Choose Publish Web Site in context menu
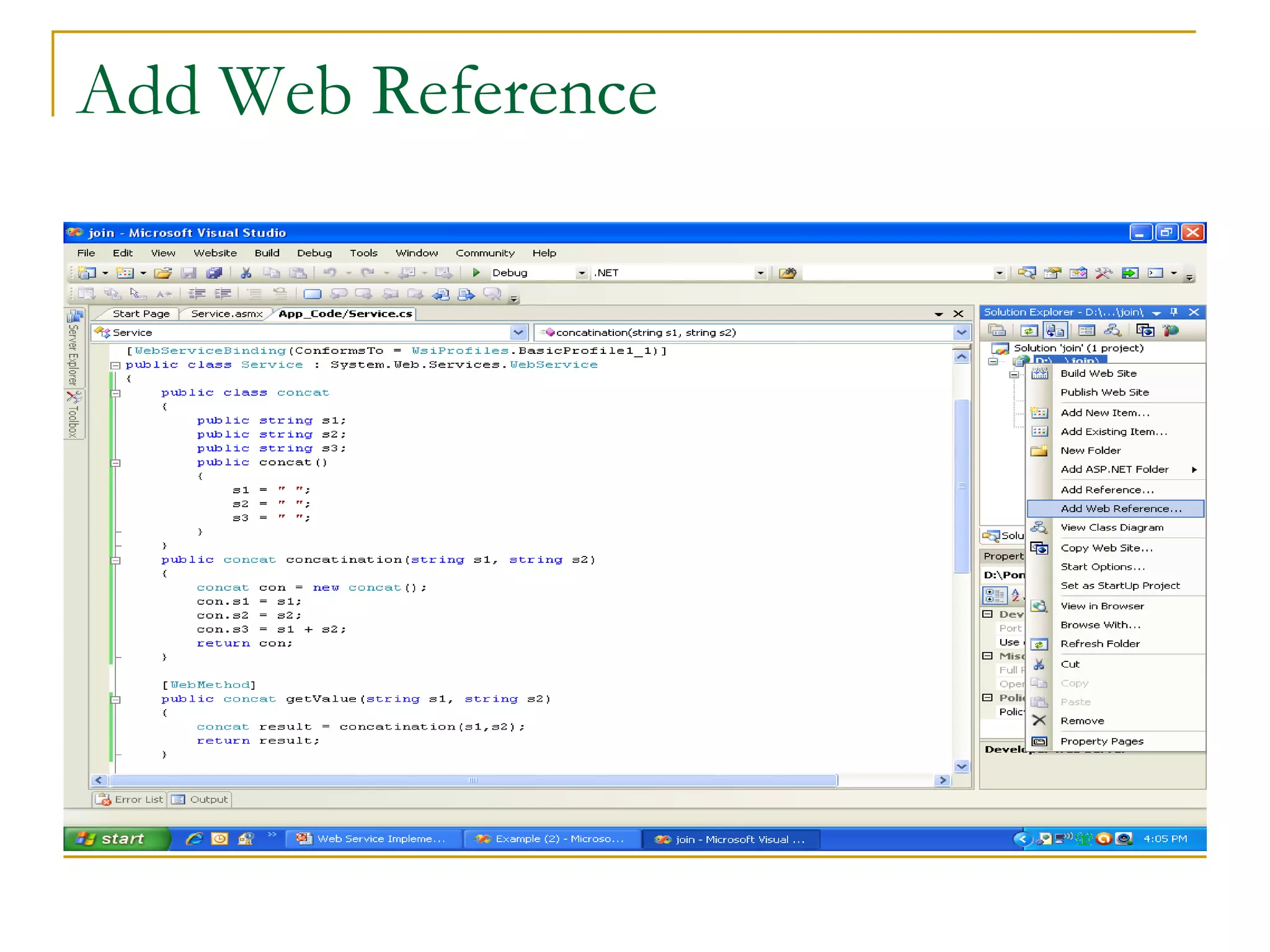The image size is (1270, 952). 1116,392
